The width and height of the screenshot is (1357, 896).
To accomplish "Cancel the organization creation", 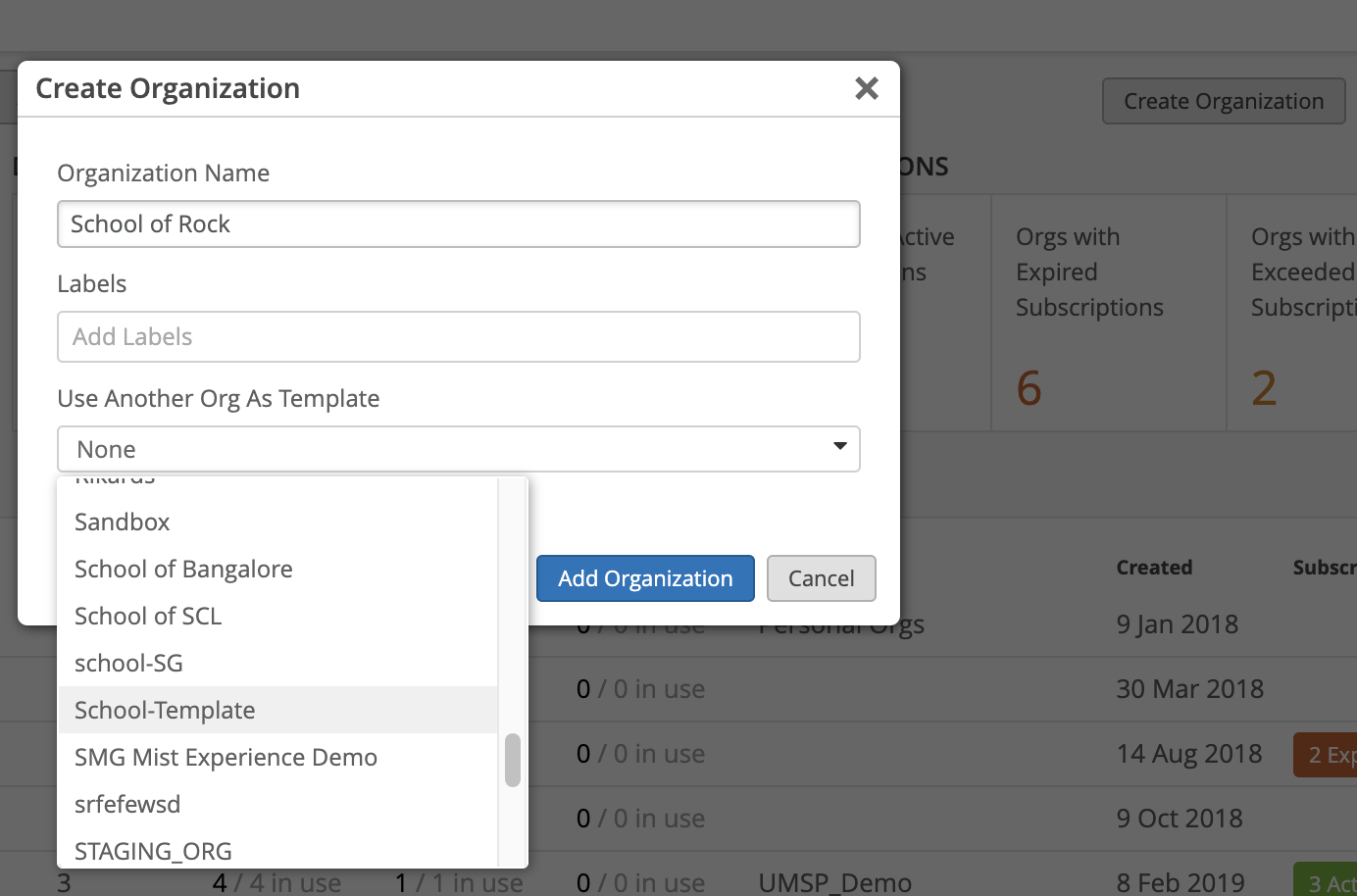I will [x=821, y=578].
